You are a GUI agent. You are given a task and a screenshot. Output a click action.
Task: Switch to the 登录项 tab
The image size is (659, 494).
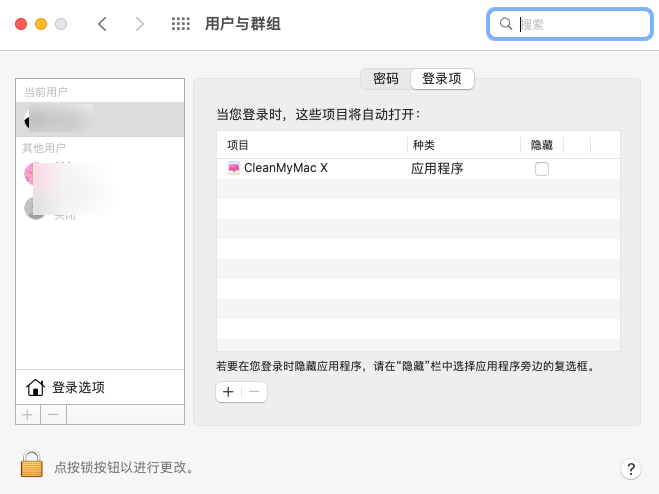(x=442, y=79)
